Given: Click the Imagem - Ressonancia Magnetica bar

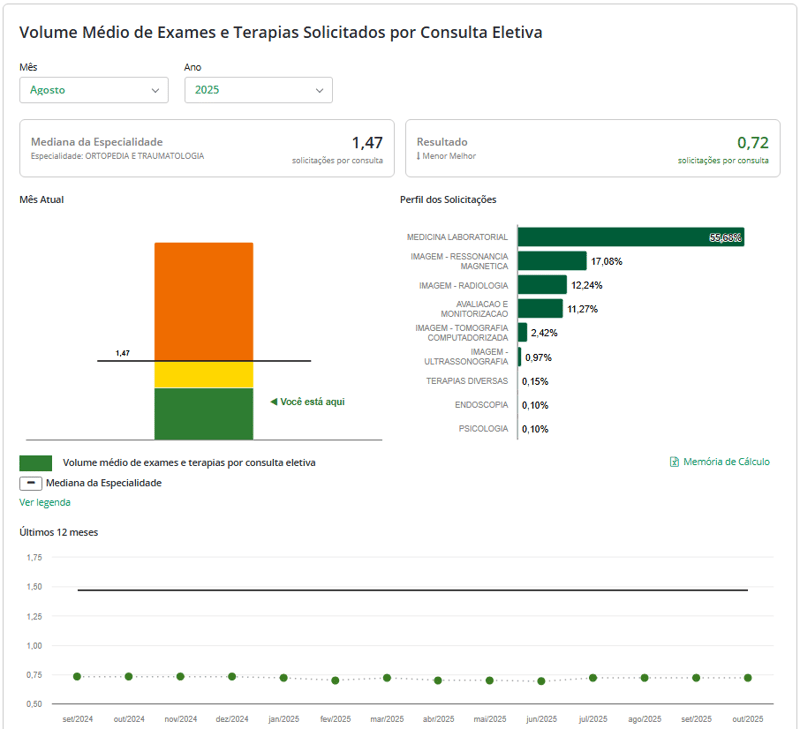Looking at the screenshot, I should (x=552, y=261).
